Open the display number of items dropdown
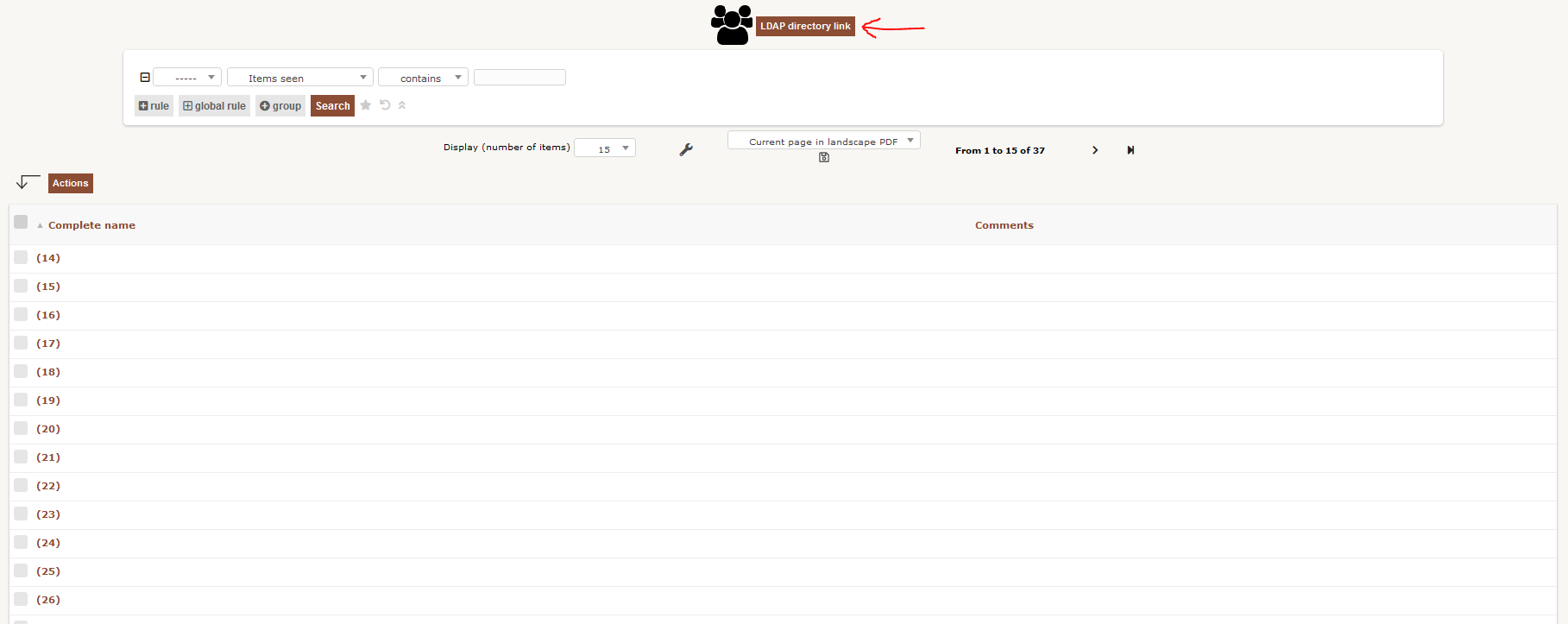This screenshot has width=1568, height=624. 605,148
